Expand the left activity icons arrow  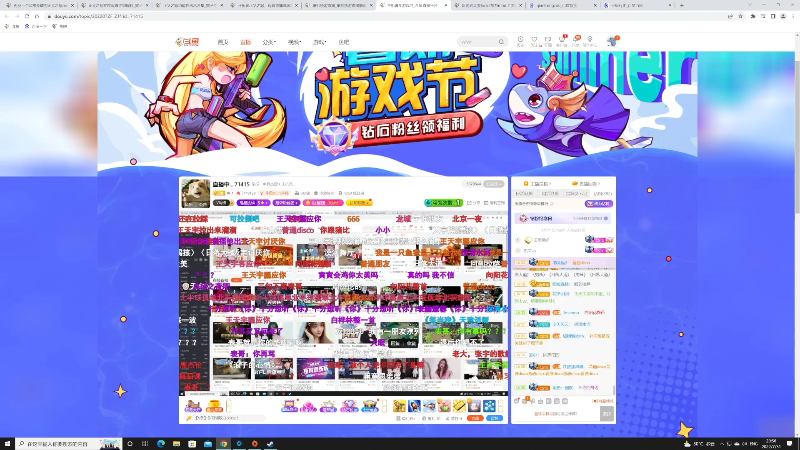click(x=229, y=406)
